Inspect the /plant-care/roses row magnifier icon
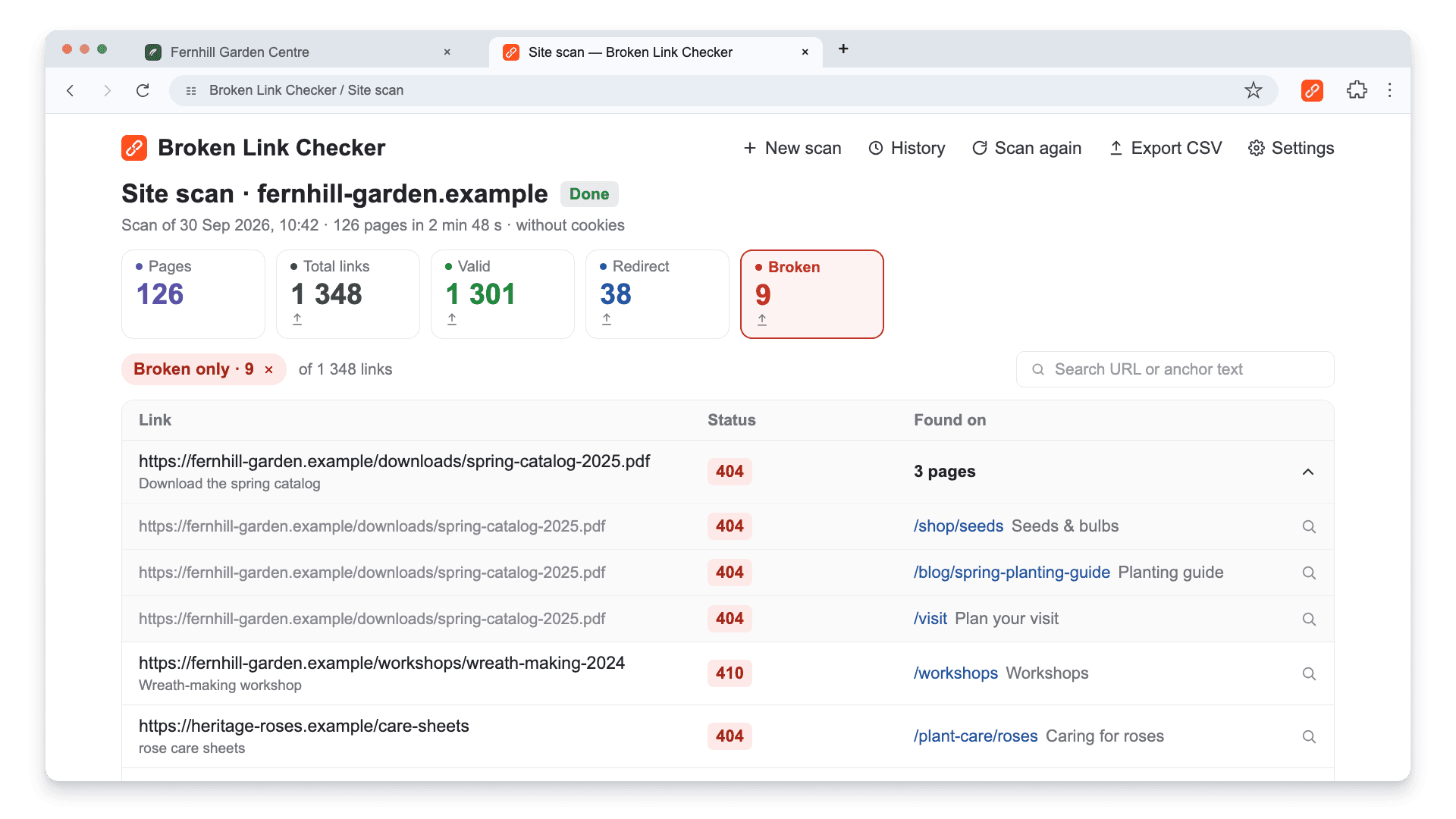The width and height of the screenshot is (1456, 819). coord(1309,736)
